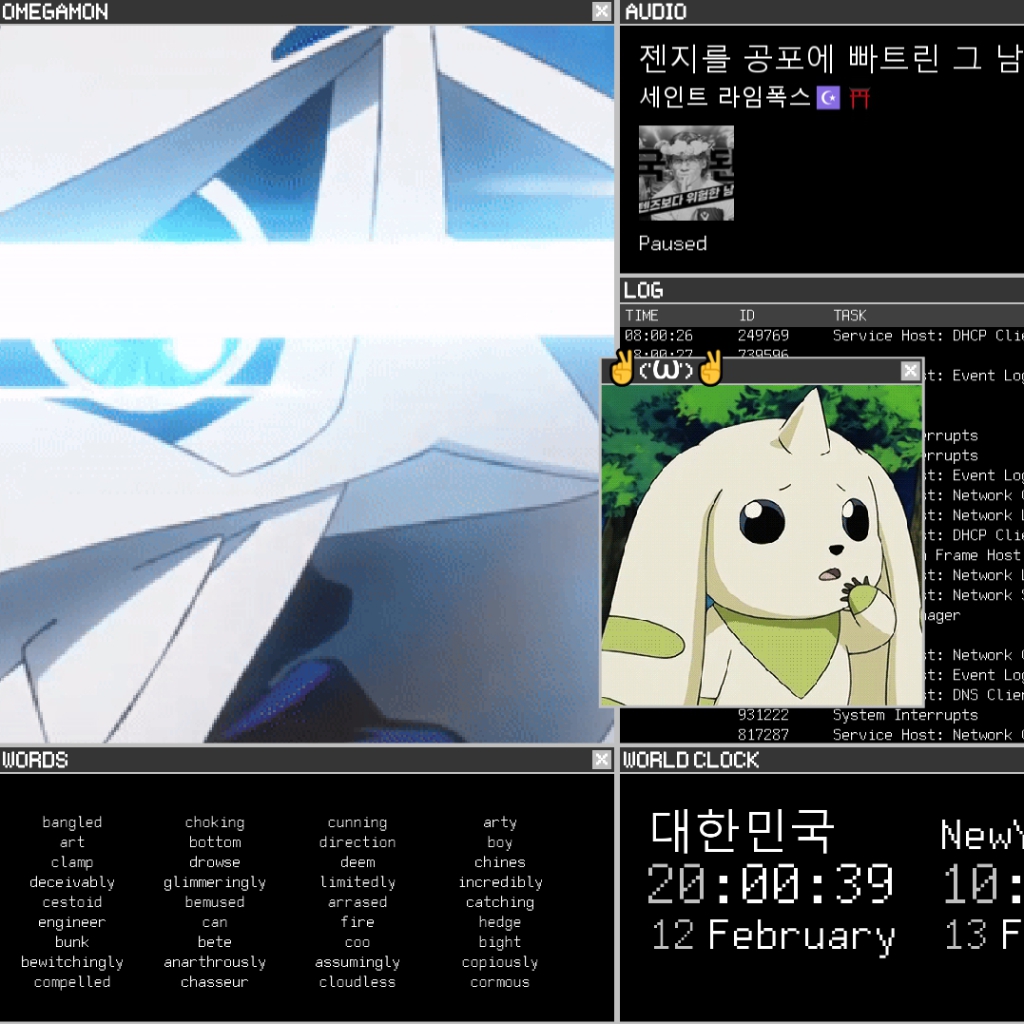The height and width of the screenshot is (1024, 1024).
Task: Click the word 'cunning' in WORDS
Action: click(x=357, y=822)
